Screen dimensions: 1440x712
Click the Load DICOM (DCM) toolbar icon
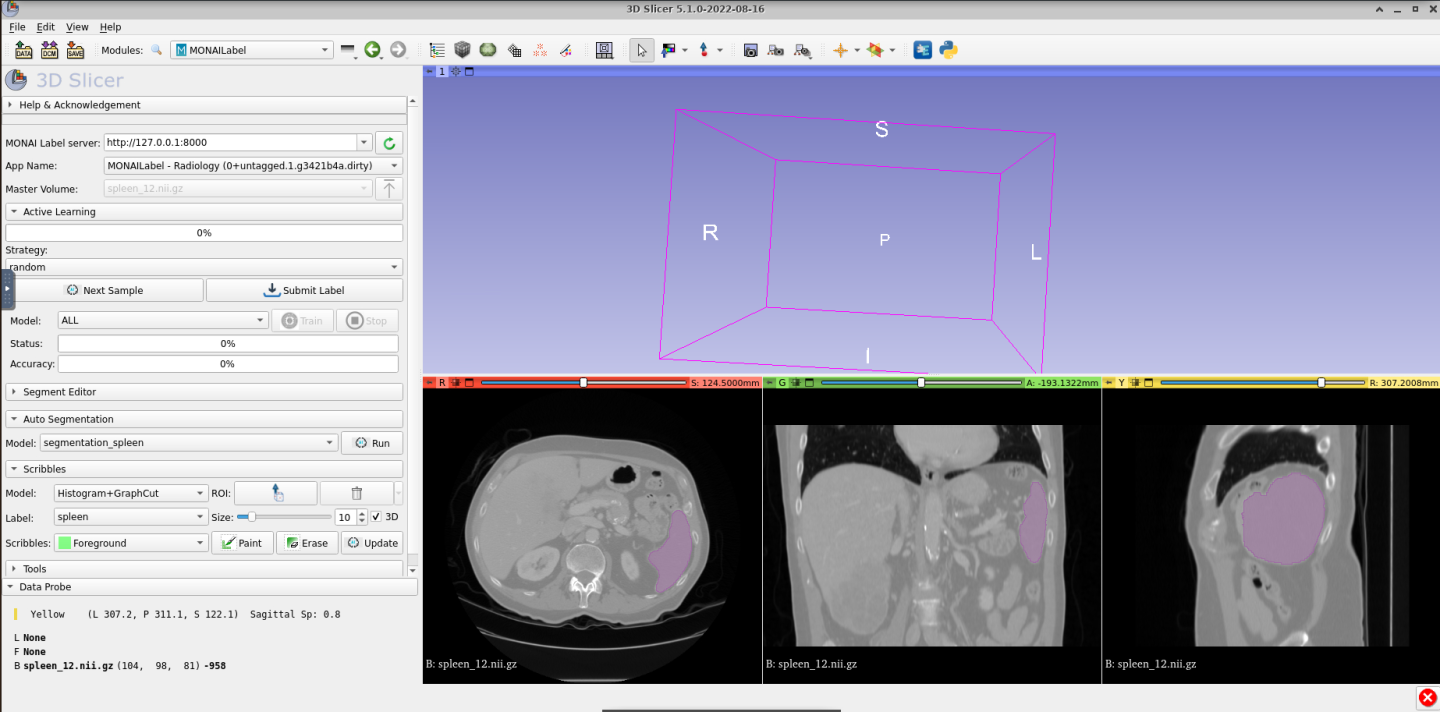(49, 50)
